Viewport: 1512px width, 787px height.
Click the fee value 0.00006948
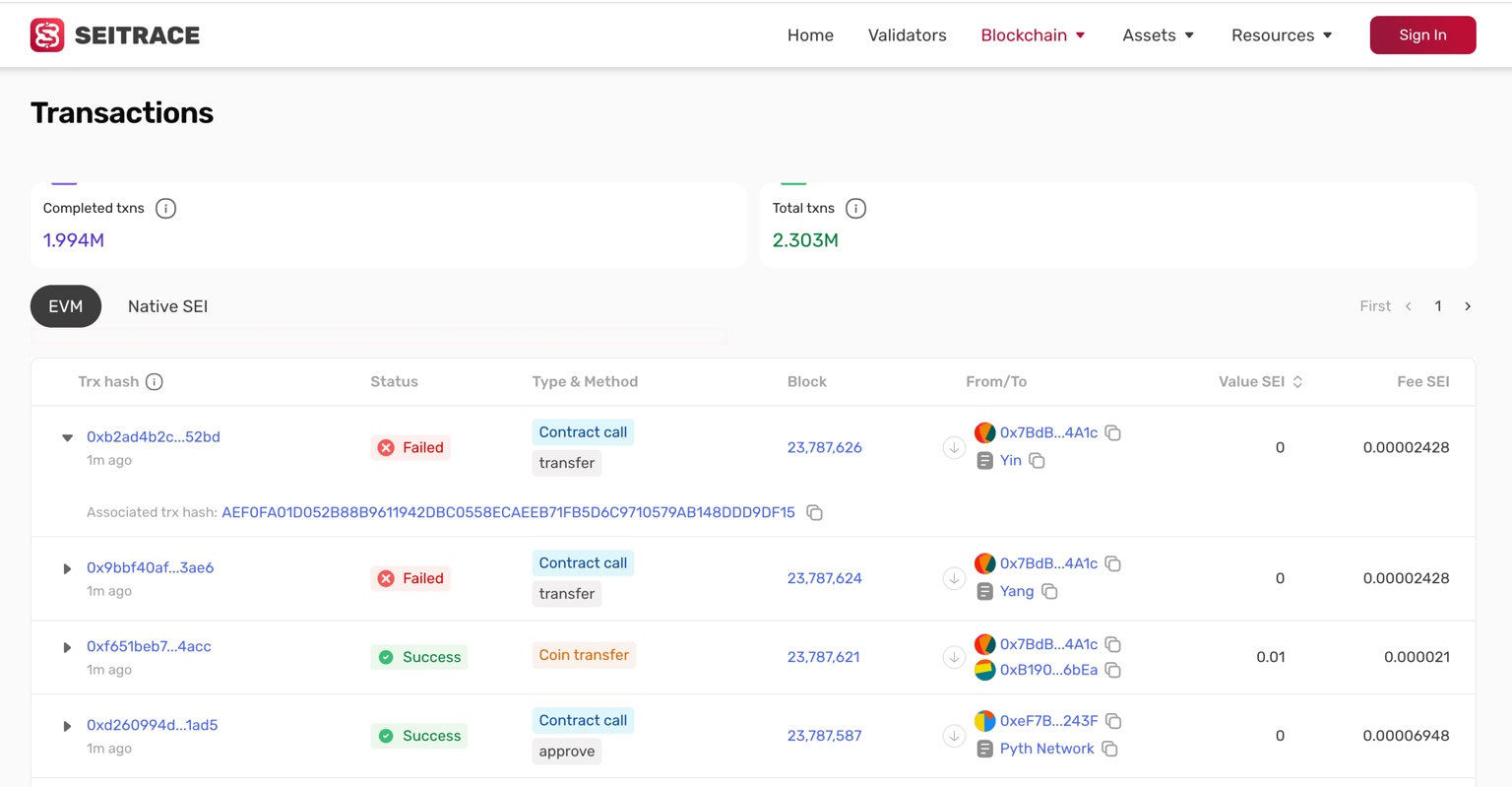(x=1406, y=737)
